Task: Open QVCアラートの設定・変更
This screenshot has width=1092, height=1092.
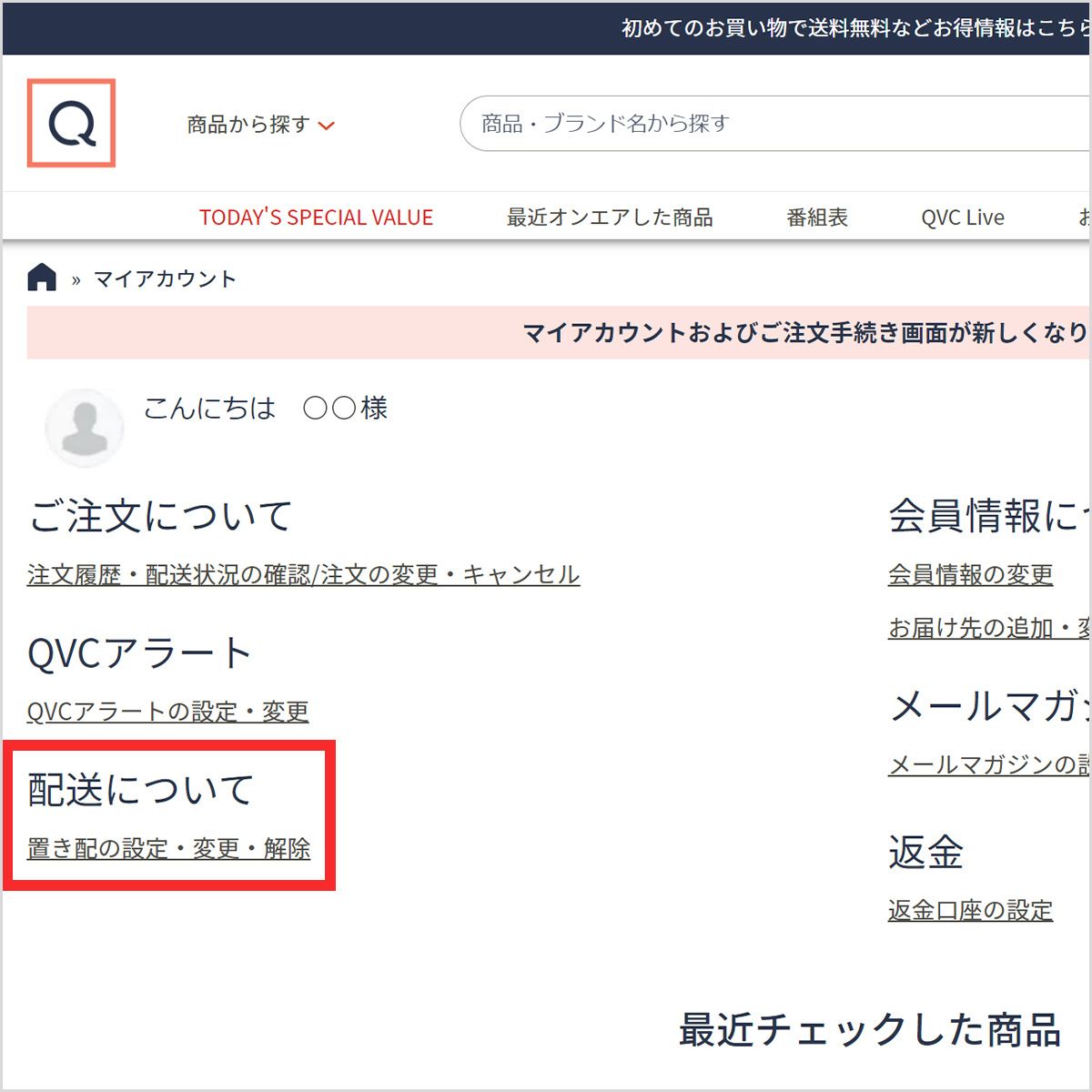Action: point(167,711)
